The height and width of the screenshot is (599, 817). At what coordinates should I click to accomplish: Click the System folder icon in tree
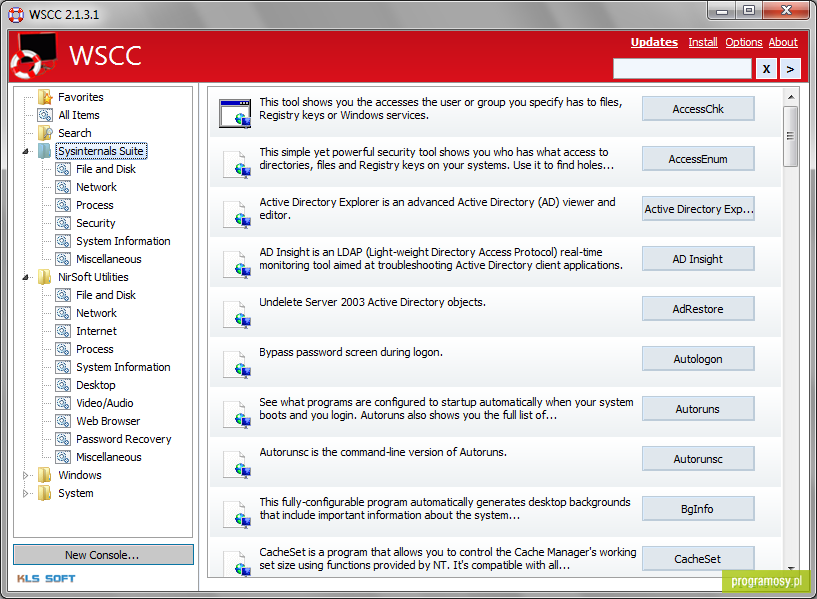45,493
